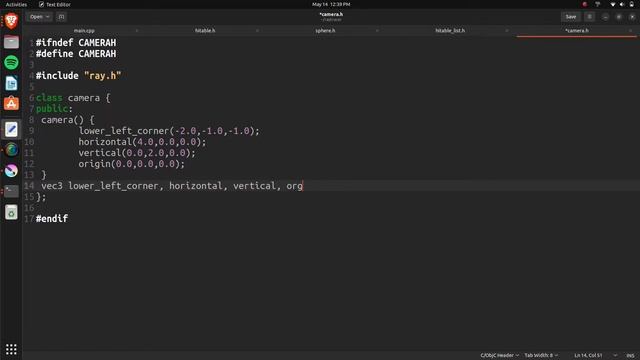640x360 pixels.
Task: Open Files manager in the dock
Action: coord(11,42)
